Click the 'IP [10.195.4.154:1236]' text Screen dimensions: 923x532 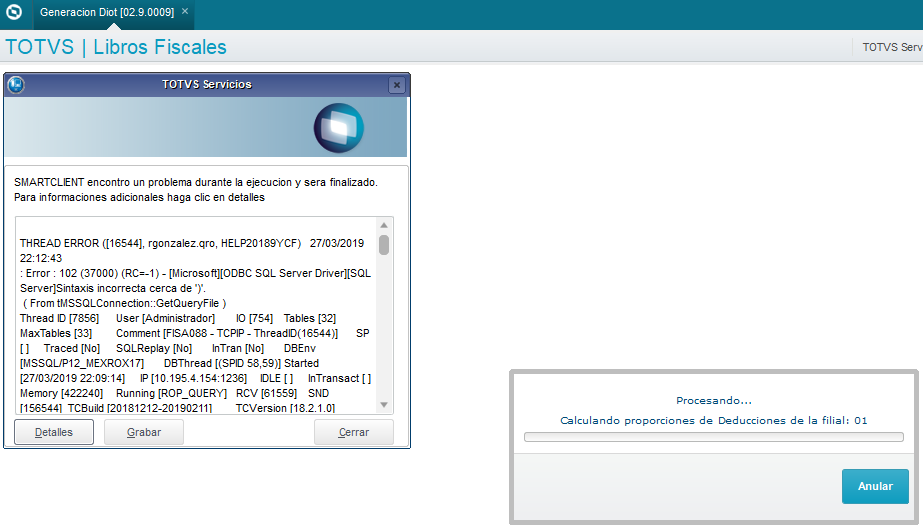[193, 378]
